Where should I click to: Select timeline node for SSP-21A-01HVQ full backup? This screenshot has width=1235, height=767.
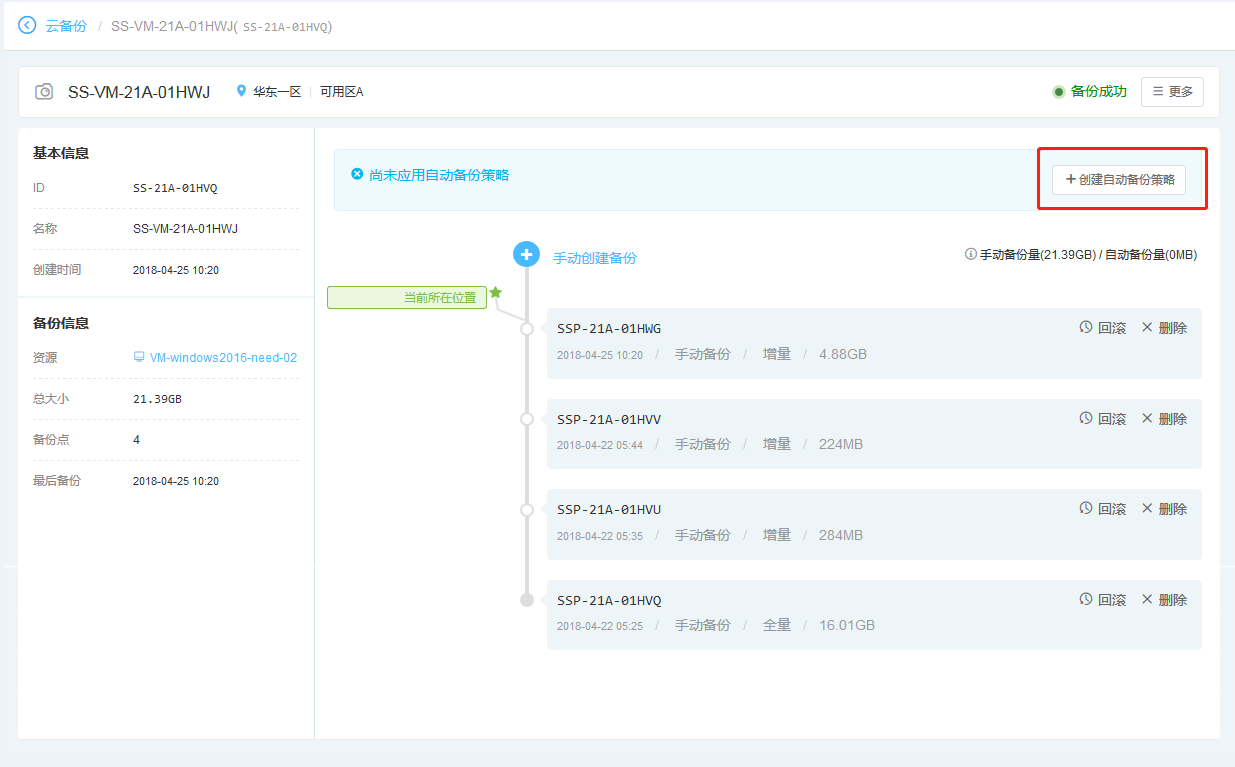pos(527,600)
